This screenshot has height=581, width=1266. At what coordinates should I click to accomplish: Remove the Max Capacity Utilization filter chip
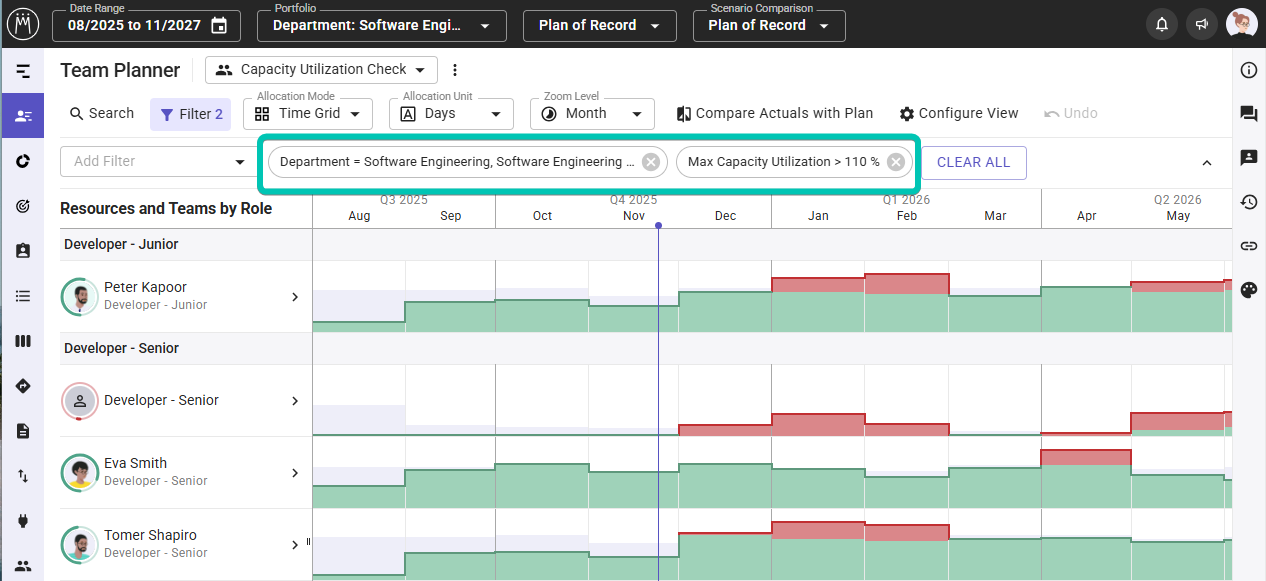pyautogui.click(x=896, y=162)
